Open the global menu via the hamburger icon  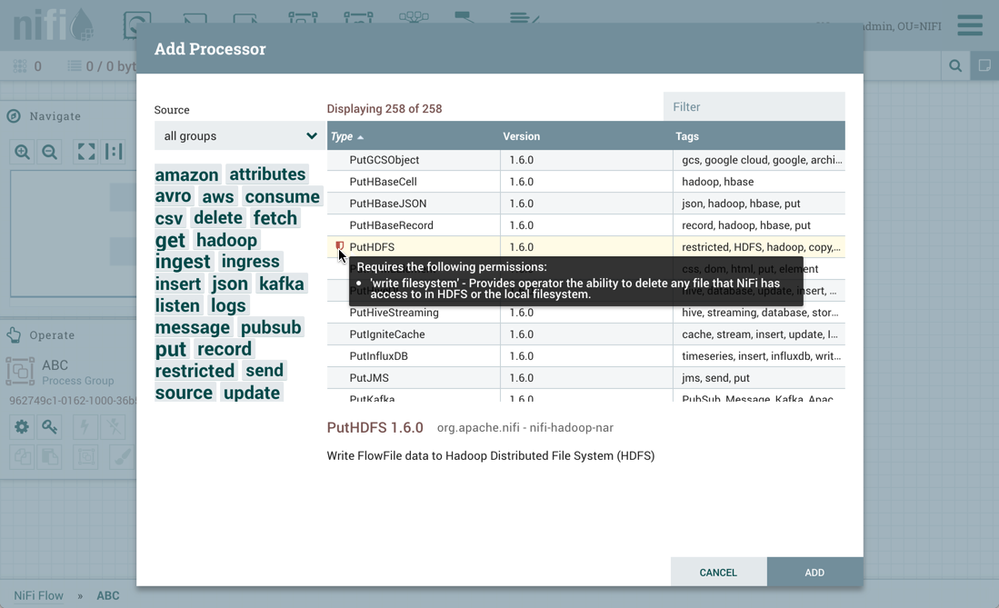pyautogui.click(x=969, y=25)
